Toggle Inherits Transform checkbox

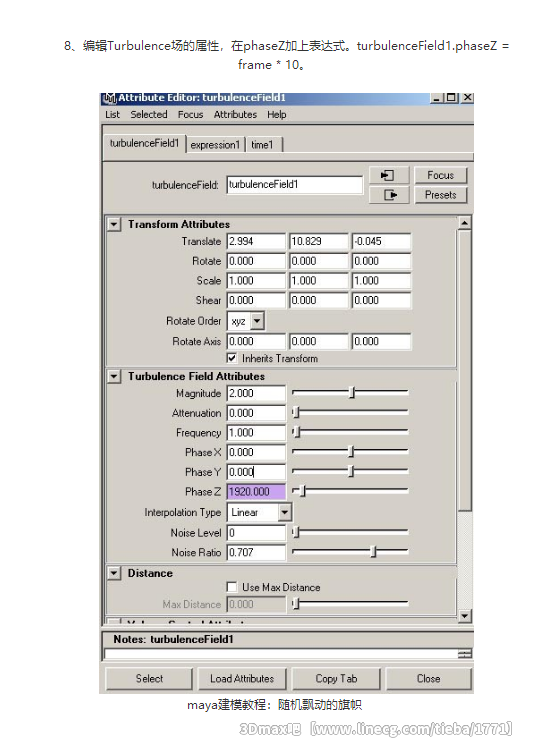click(x=232, y=358)
